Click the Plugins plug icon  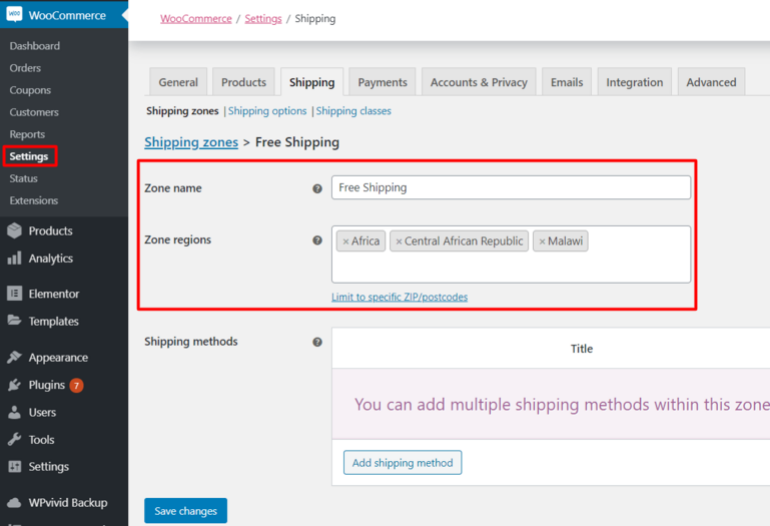click(14, 385)
